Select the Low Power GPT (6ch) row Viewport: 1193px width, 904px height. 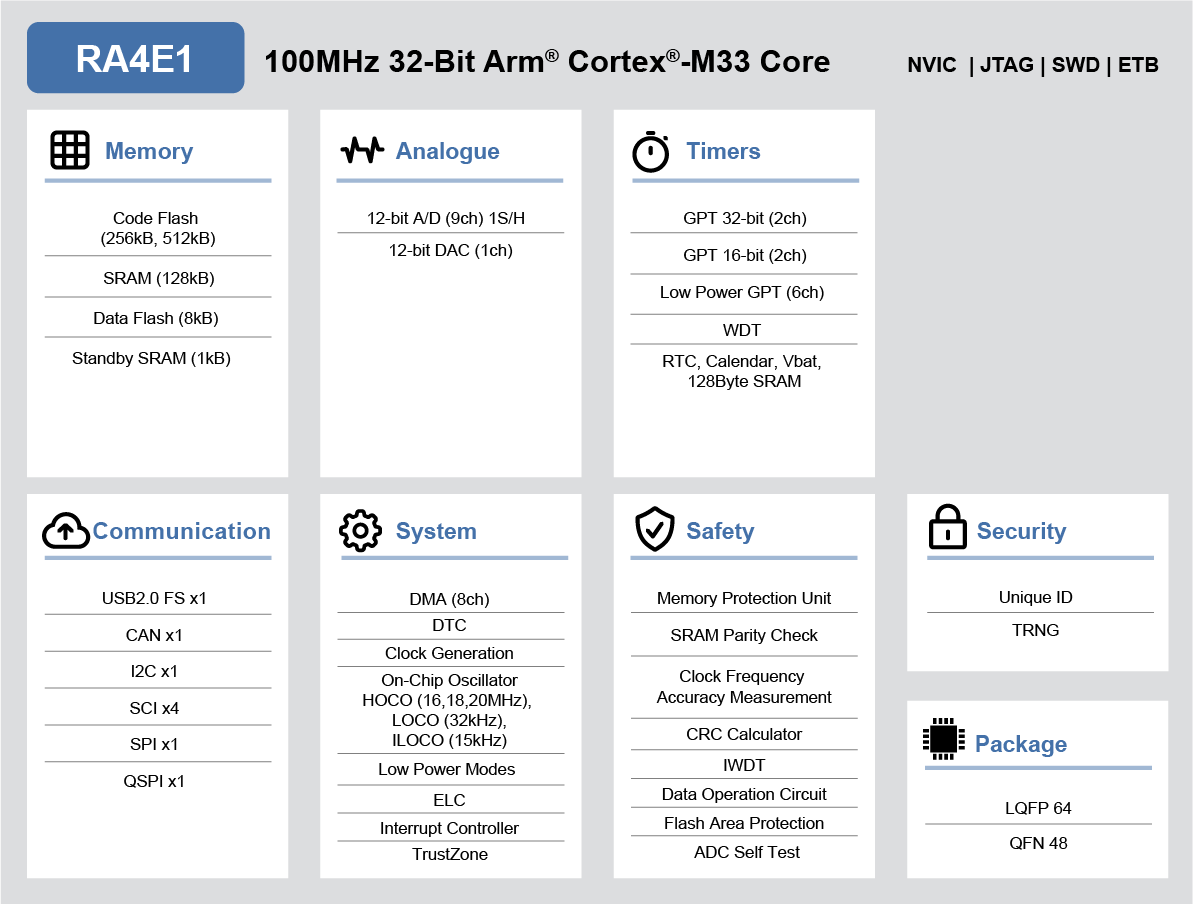tap(743, 292)
